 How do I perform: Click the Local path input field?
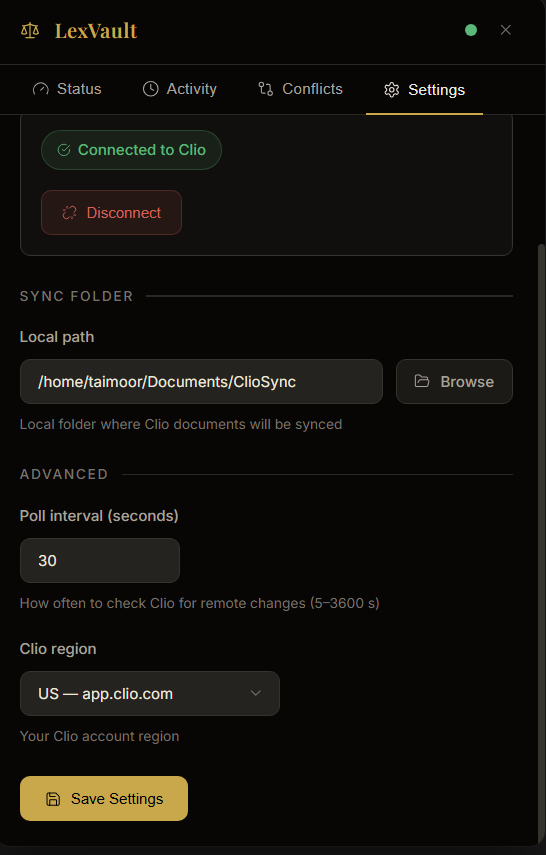(x=201, y=382)
